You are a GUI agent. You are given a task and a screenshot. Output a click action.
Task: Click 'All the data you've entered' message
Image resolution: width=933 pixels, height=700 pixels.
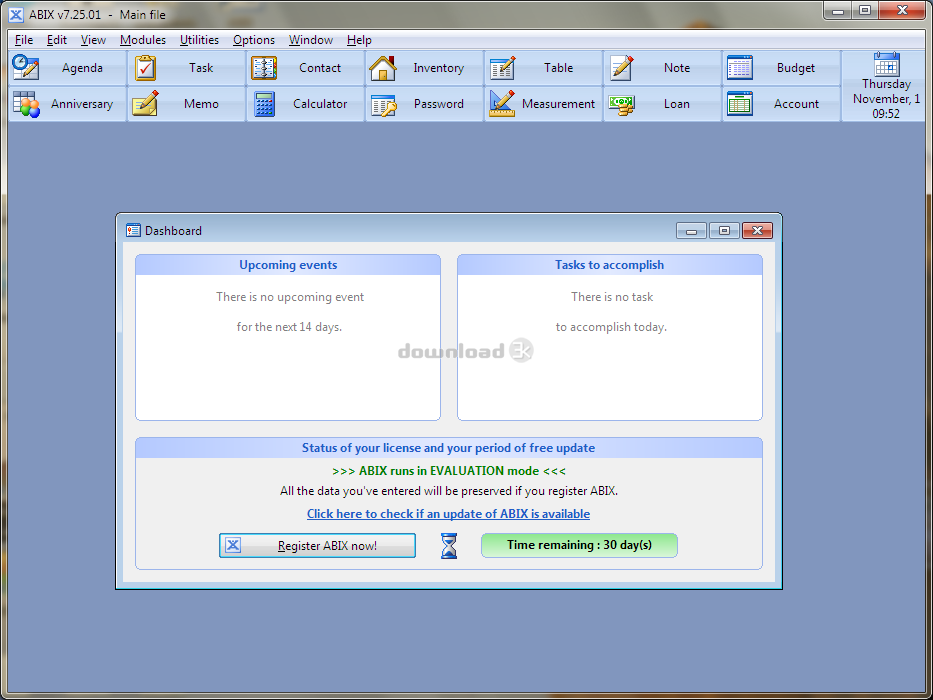449,491
